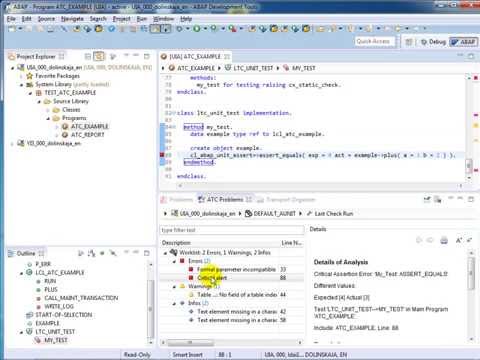Image resolution: width=480 pixels, height=360 pixels.
Task: Toggle alphabetical sort in Outline toolbar
Action: tap(91, 253)
